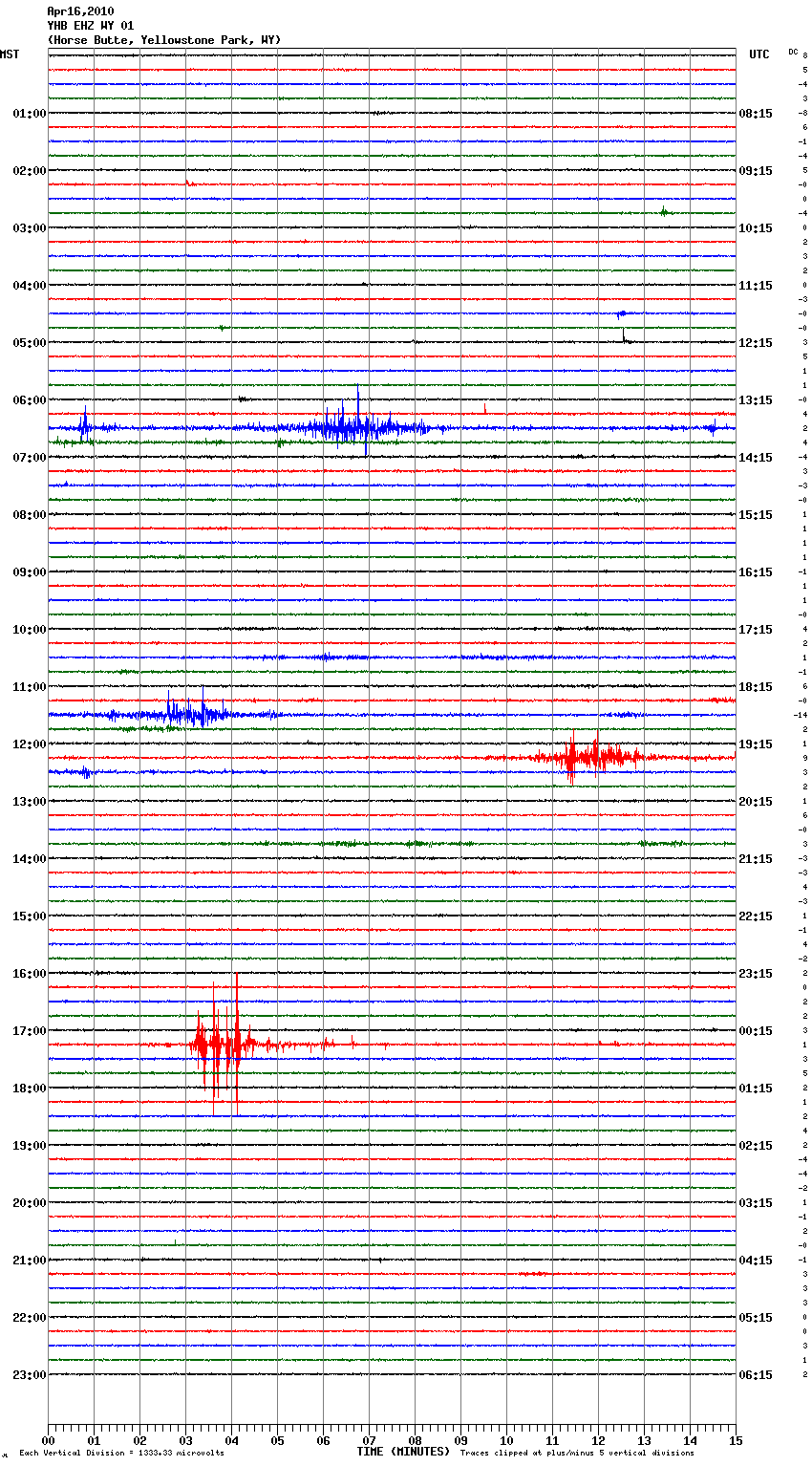The image size is (812, 1466).
Task: Click the 19:15 UTC time label
Action: (756, 744)
